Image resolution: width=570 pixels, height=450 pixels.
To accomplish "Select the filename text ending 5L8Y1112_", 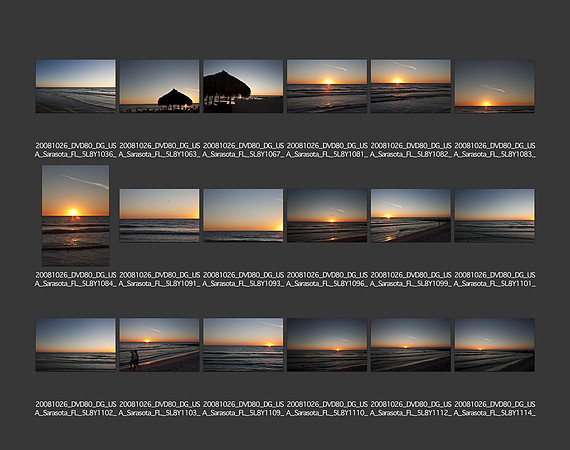I will click(411, 409).
